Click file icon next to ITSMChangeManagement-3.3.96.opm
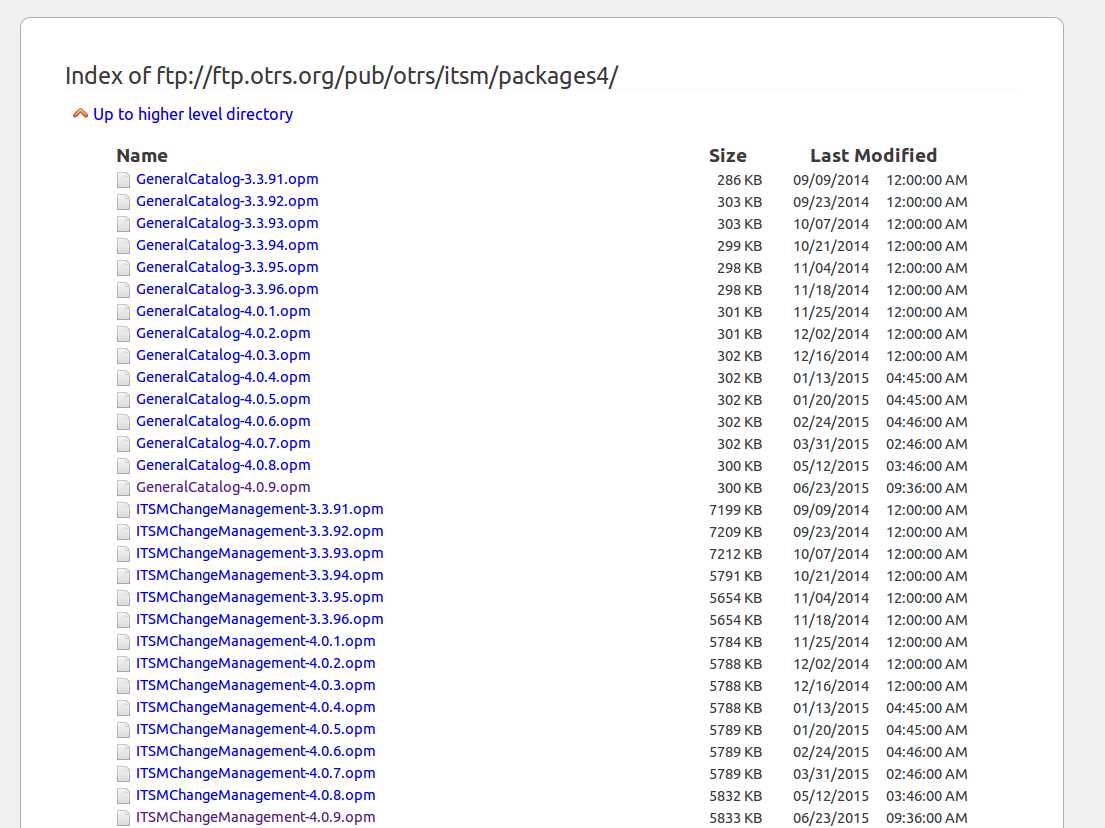Screen dimensions: 1105x828 pos(123,619)
